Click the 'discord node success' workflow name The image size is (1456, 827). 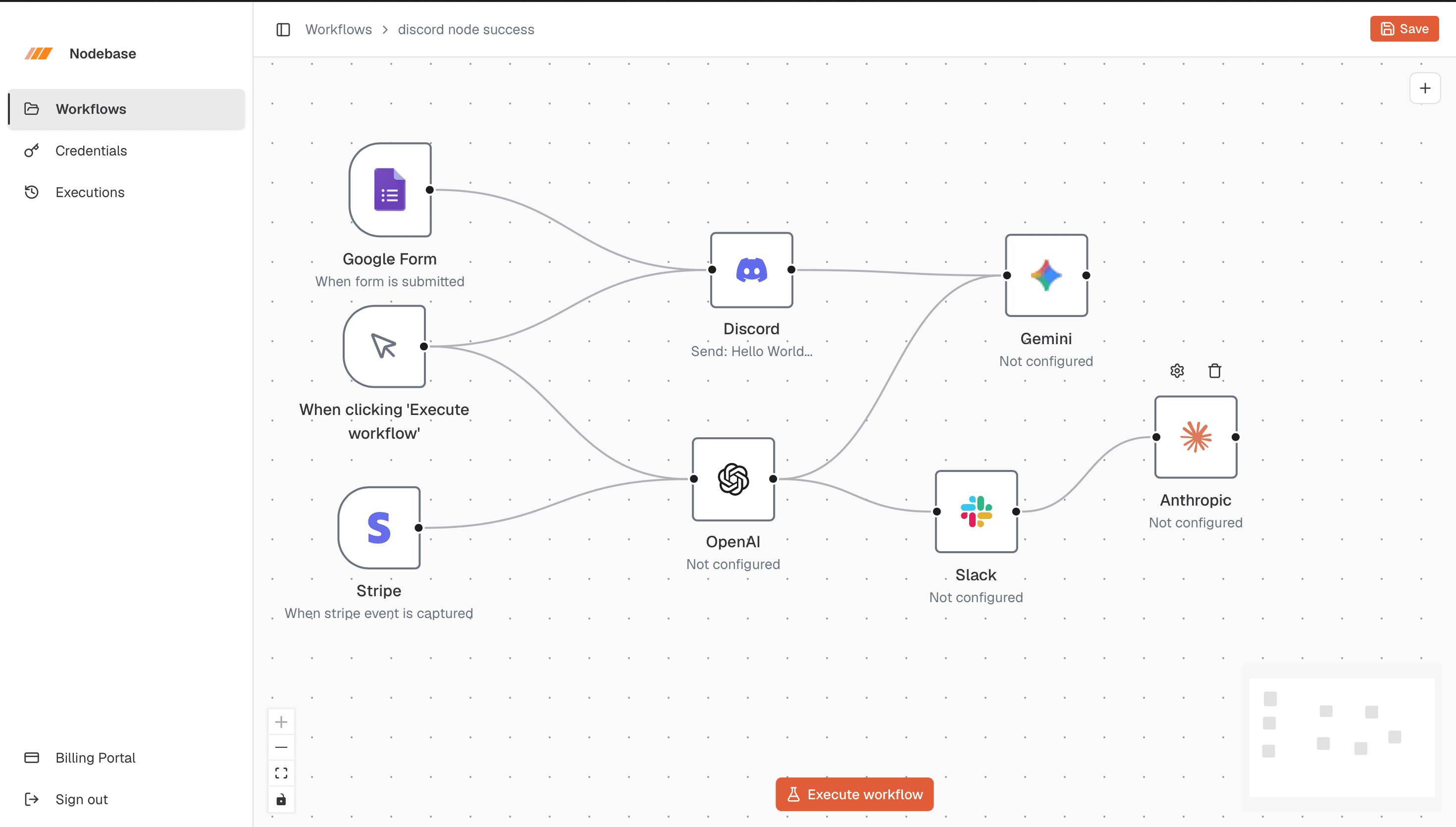(x=466, y=30)
